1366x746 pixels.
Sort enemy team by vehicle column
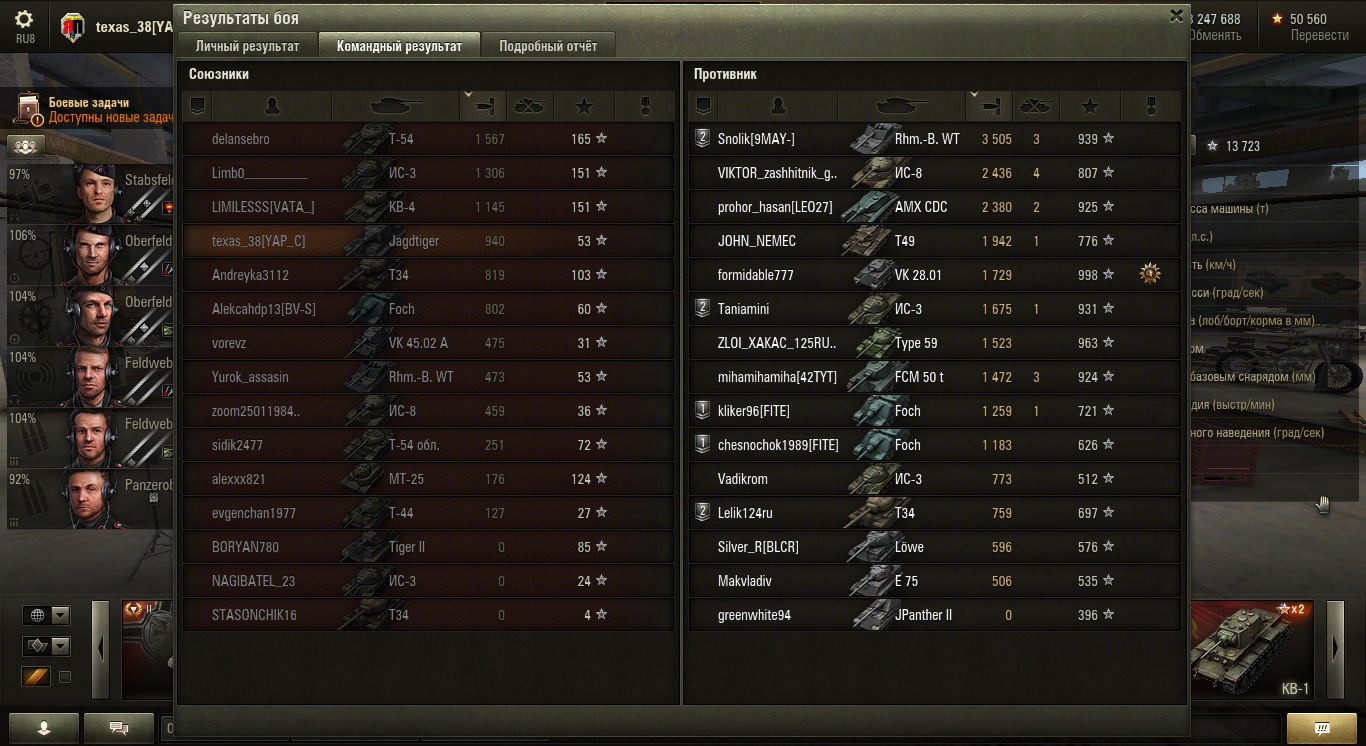click(x=902, y=106)
